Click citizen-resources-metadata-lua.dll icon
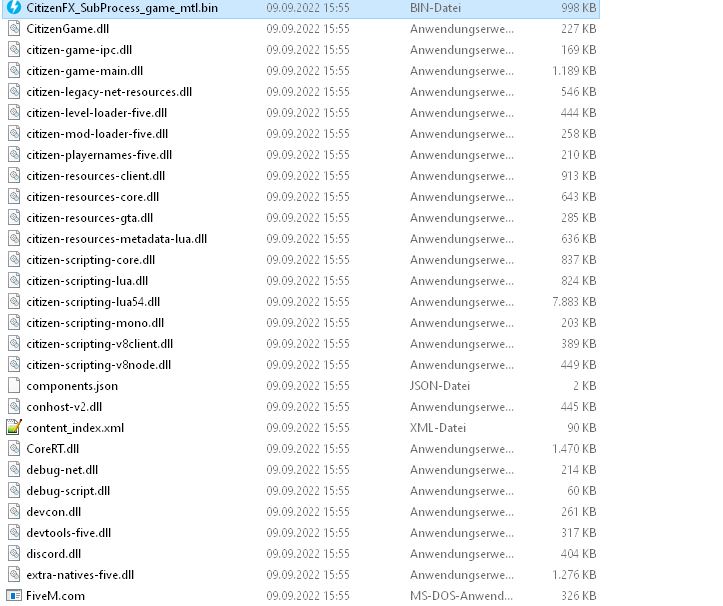The height and width of the screenshot is (606, 723). 14,238
